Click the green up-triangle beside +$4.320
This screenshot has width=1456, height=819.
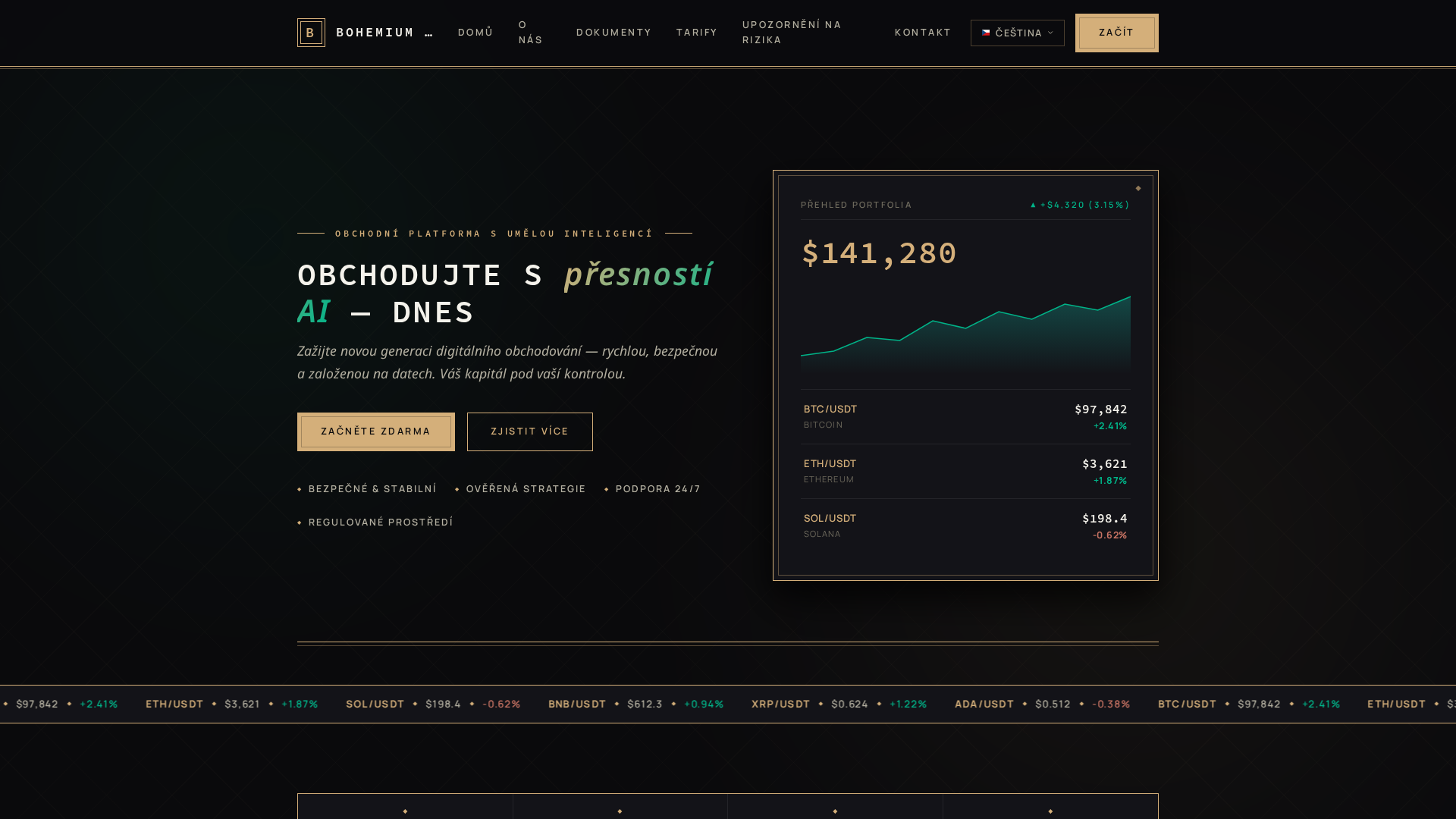point(1033,205)
